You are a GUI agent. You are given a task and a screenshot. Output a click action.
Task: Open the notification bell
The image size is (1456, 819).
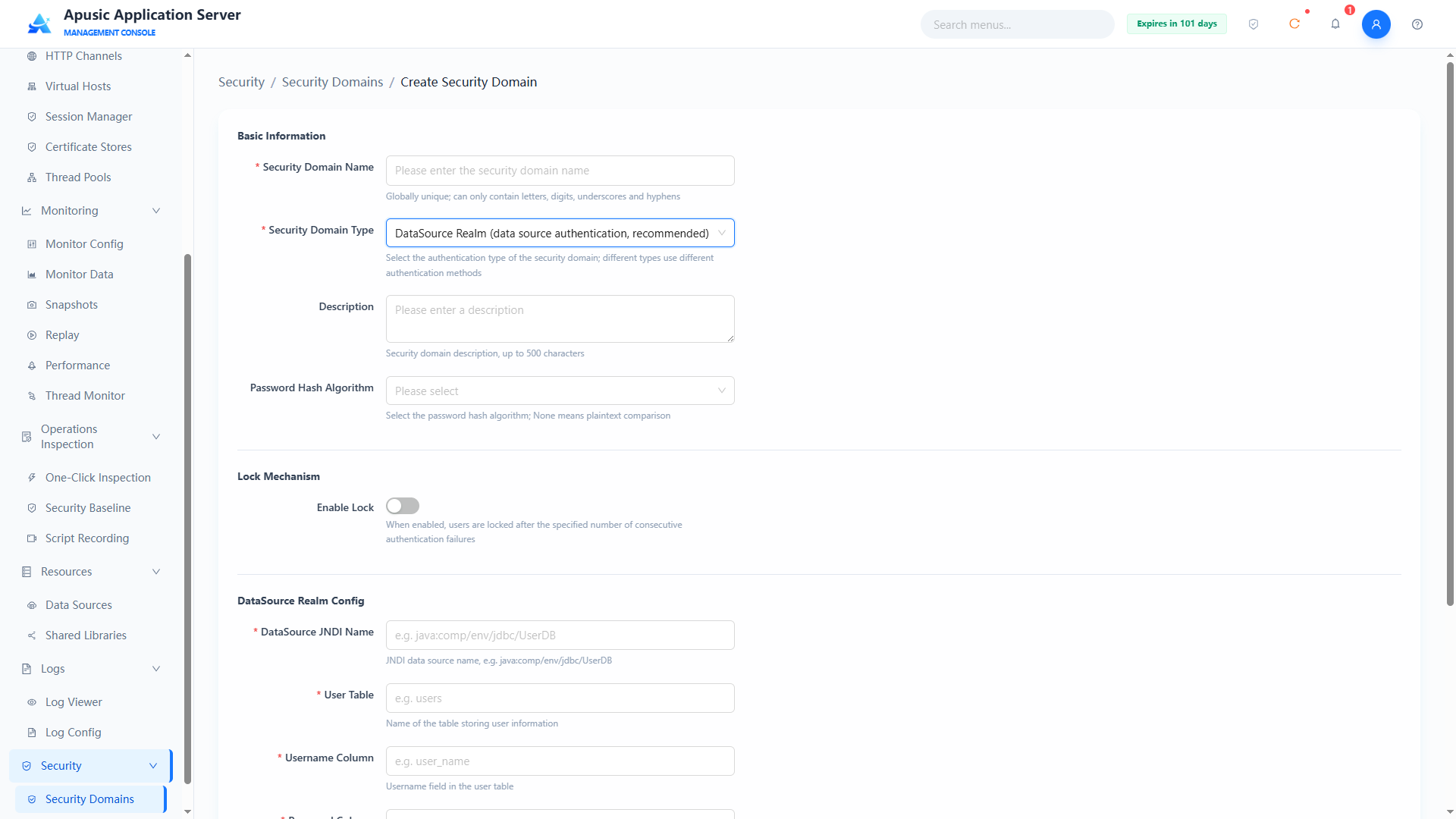(1335, 24)
